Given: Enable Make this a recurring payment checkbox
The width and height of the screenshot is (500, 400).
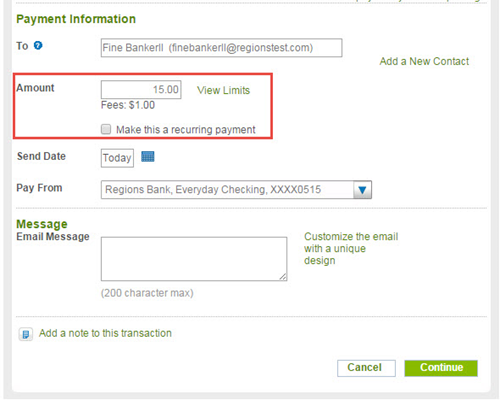Looking at the screenshot, I should pos(106,129).
